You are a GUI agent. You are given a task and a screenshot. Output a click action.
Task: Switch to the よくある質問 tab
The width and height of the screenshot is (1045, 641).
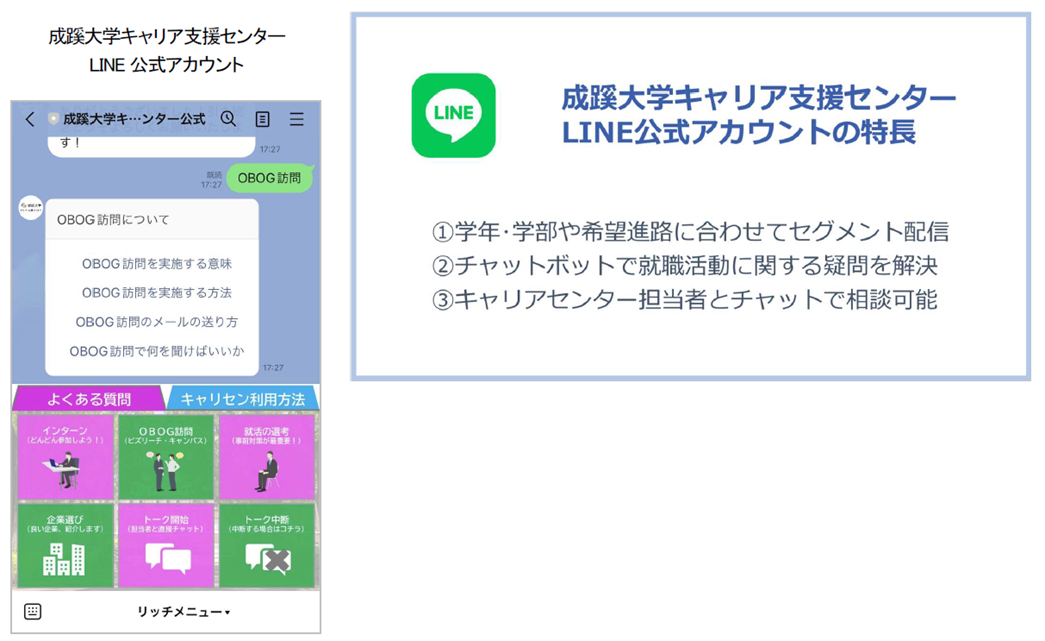tap(89, 398)
